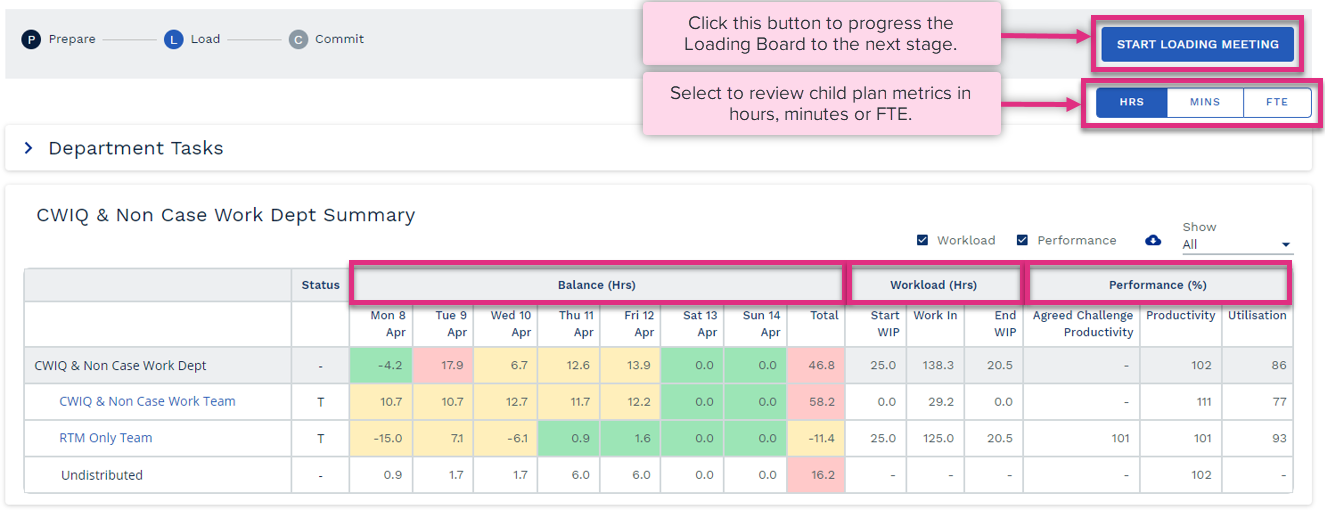This screenshot has height=511, width=1325.
Task: Click the Start WIP column header
Action: [x=875, y=324]
